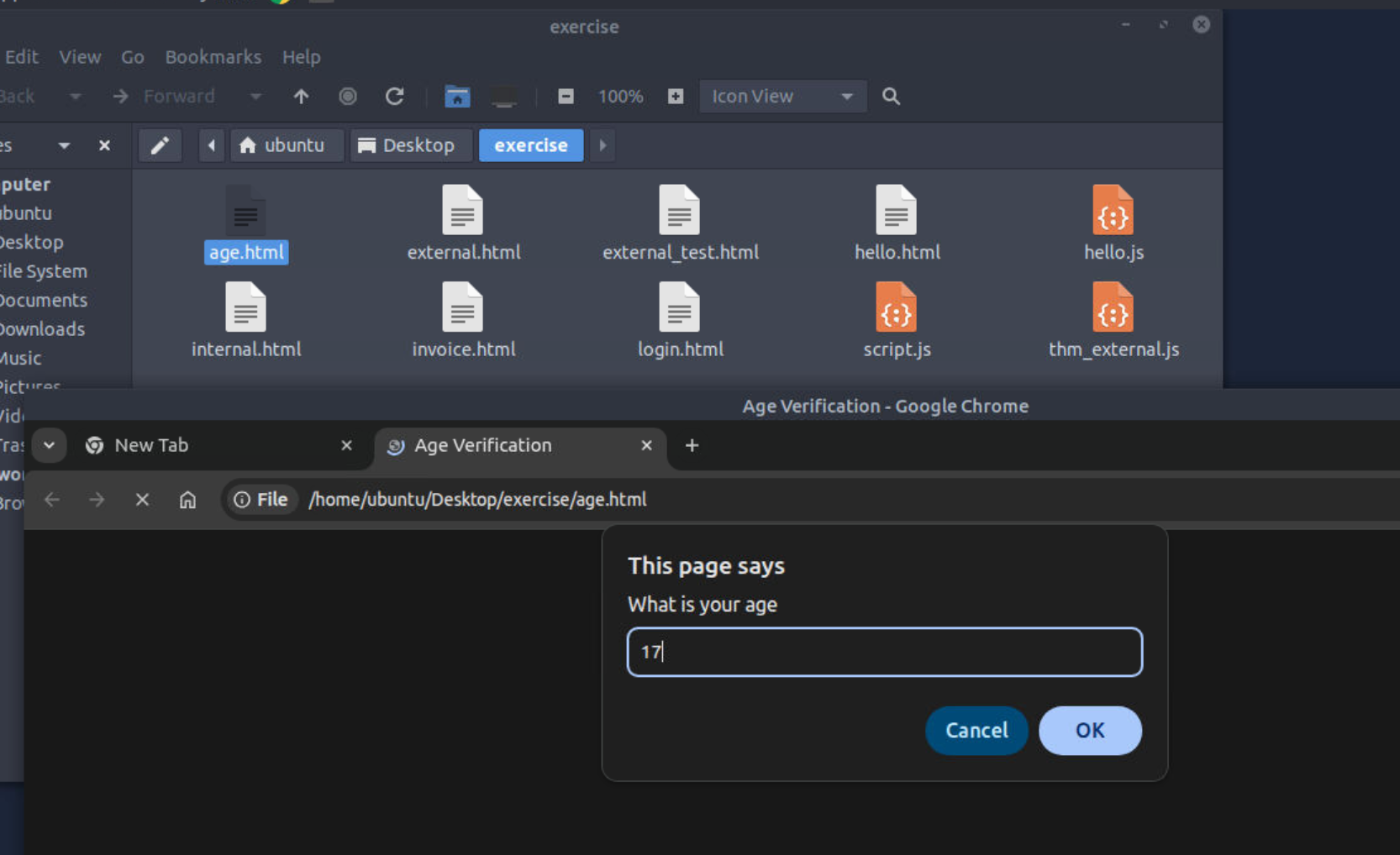1400x855 pixels.
Task: Zoom in icon in file manager toolbar
Action: (676, 97)
